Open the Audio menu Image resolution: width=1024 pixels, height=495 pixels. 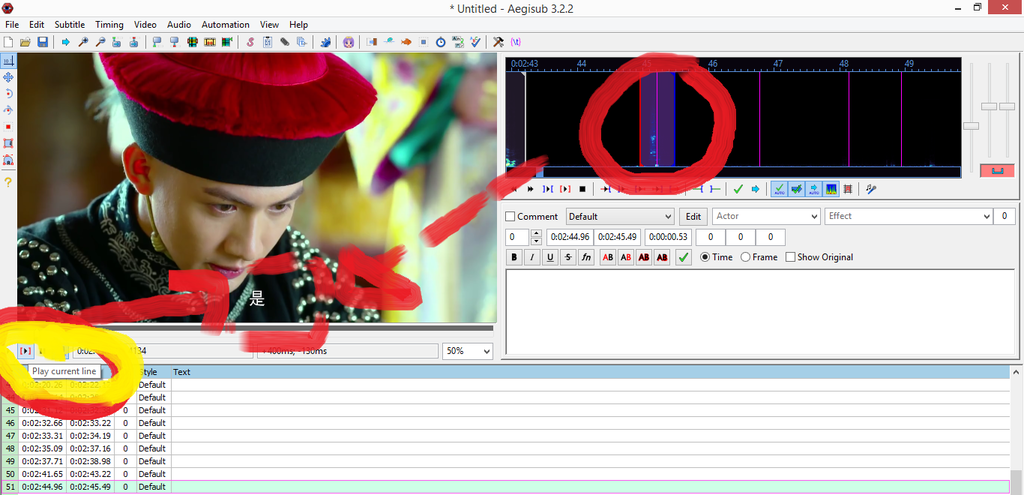point(179,24)
